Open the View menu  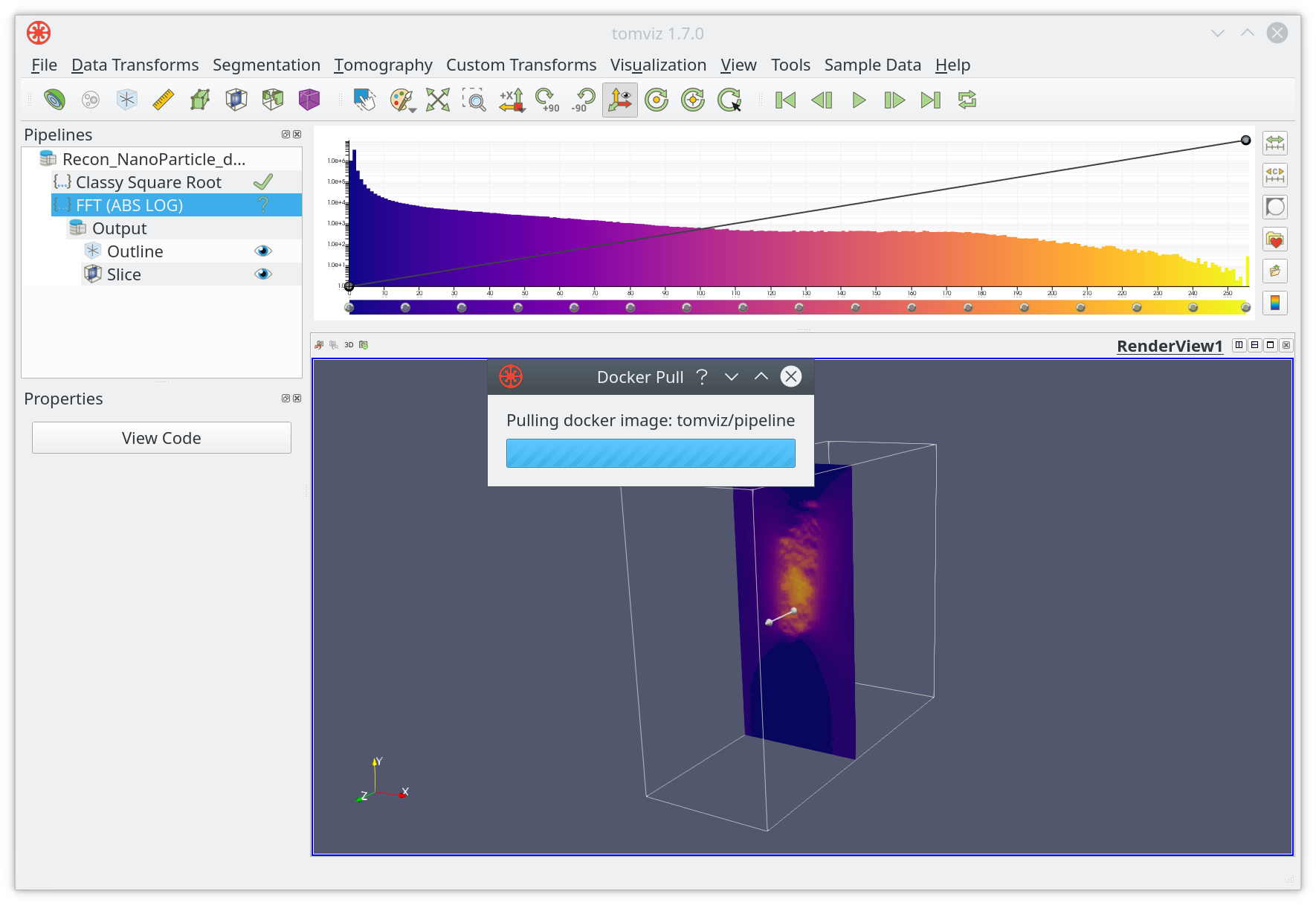coord(738,65)
